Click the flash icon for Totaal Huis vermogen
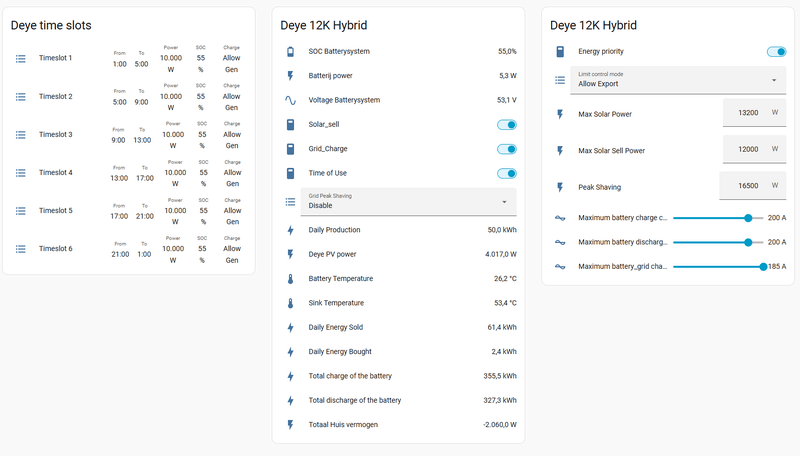The height and width of the screenshot is (456, 800). click(x=290, y=425)
